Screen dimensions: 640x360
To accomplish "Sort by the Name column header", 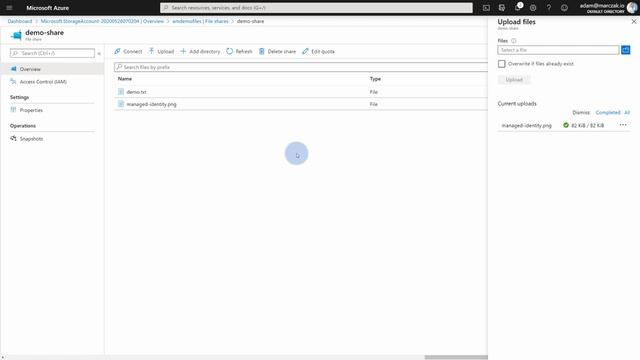I will tap(125, 79).
